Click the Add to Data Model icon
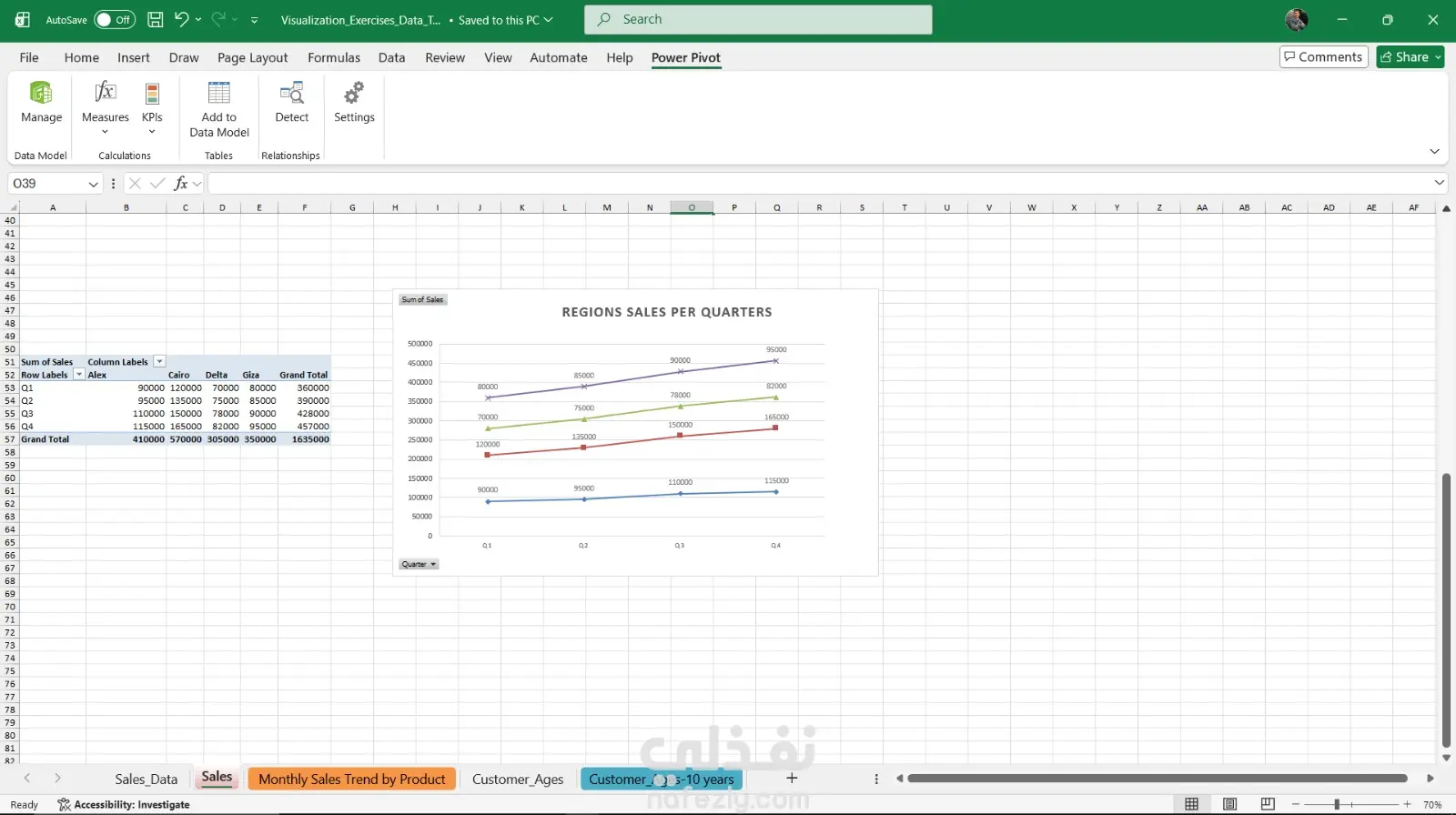The width and height of the screenshot is (1456, 815). [x=219, y=93]
